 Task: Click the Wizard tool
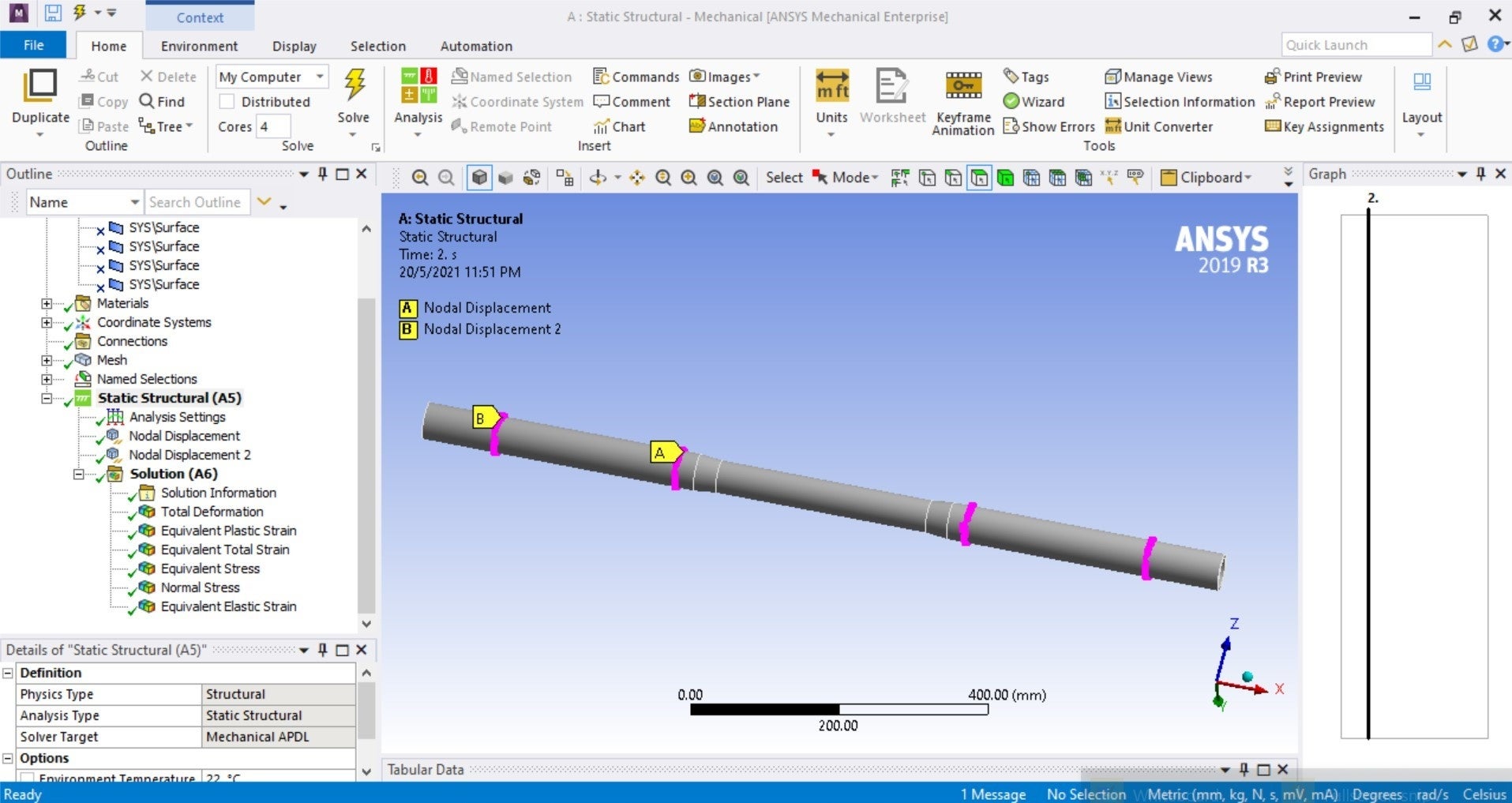pyautogui.click(x=1034, y=102)
